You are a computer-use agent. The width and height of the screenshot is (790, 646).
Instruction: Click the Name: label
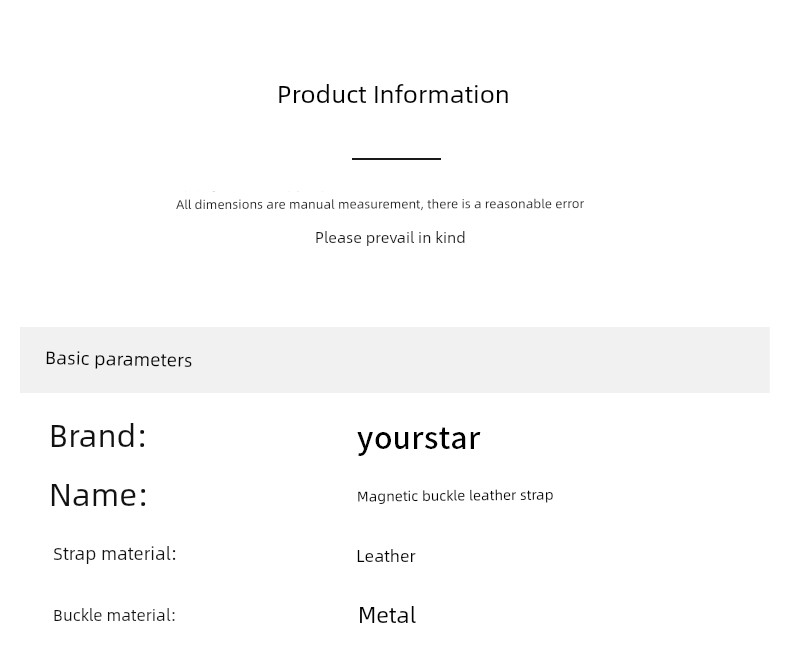point(98,495)
